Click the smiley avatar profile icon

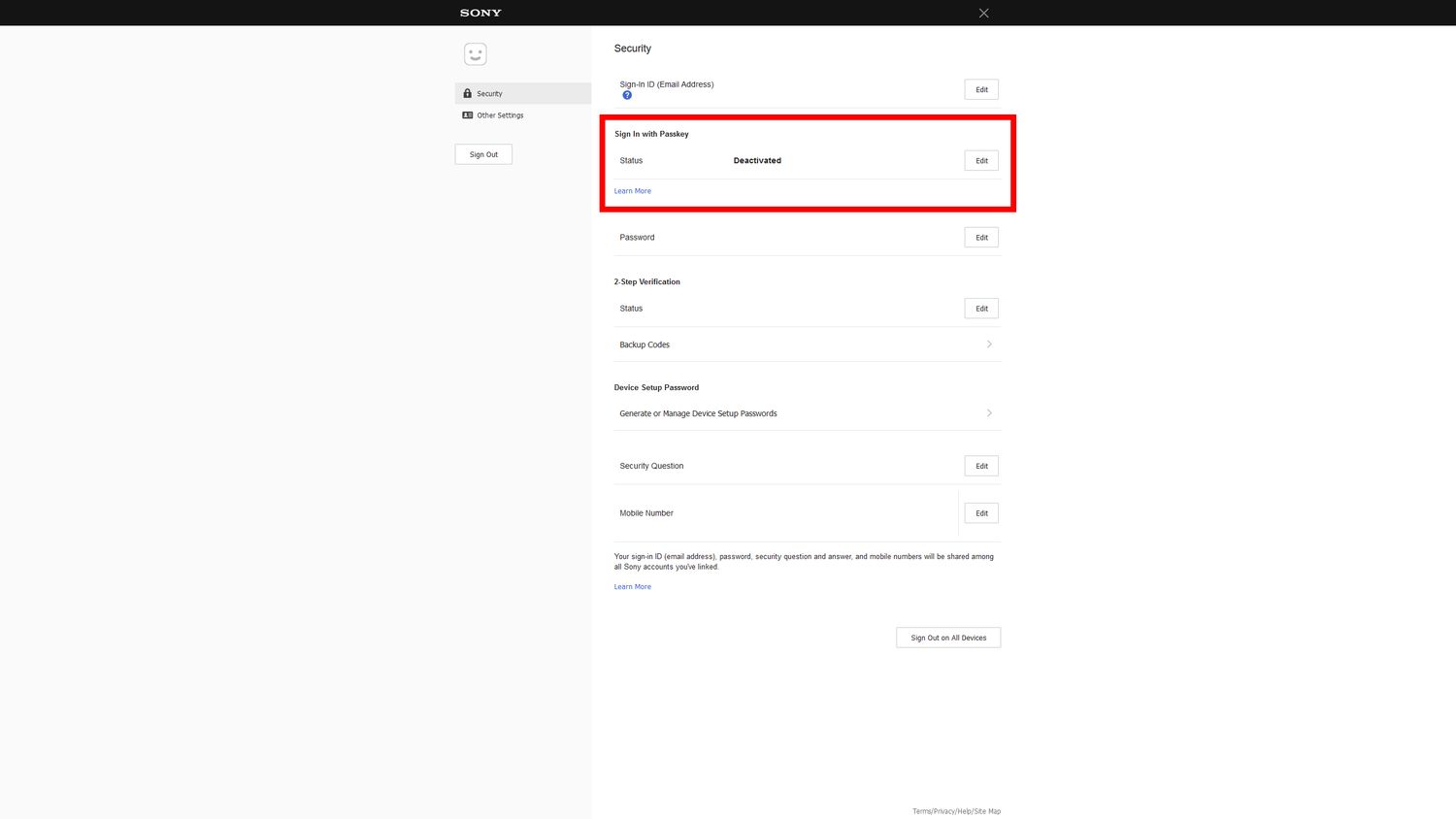pyautogui.click(x=475, y=54)
